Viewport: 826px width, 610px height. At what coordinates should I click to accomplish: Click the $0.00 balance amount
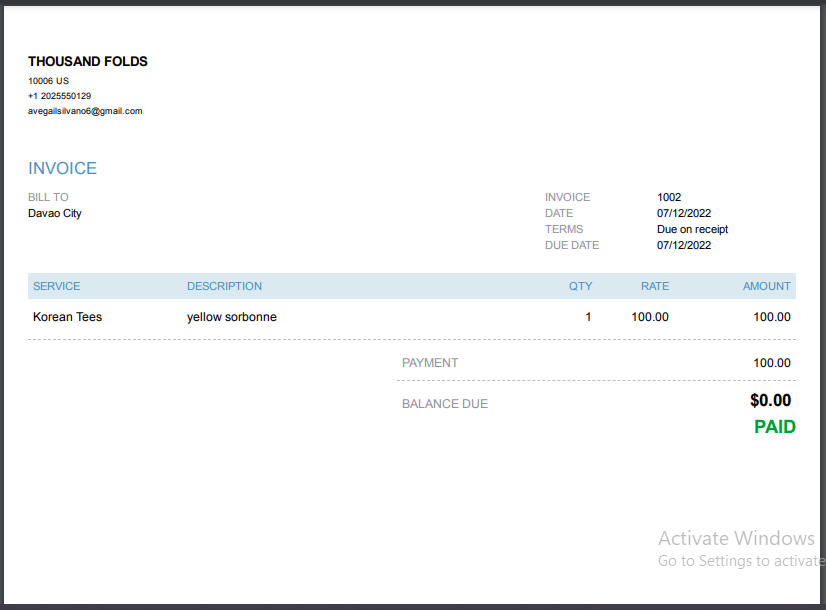771,400
